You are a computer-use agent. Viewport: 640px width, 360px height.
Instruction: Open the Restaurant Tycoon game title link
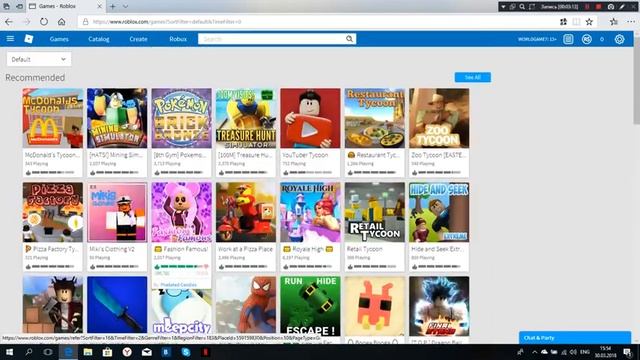375,155
